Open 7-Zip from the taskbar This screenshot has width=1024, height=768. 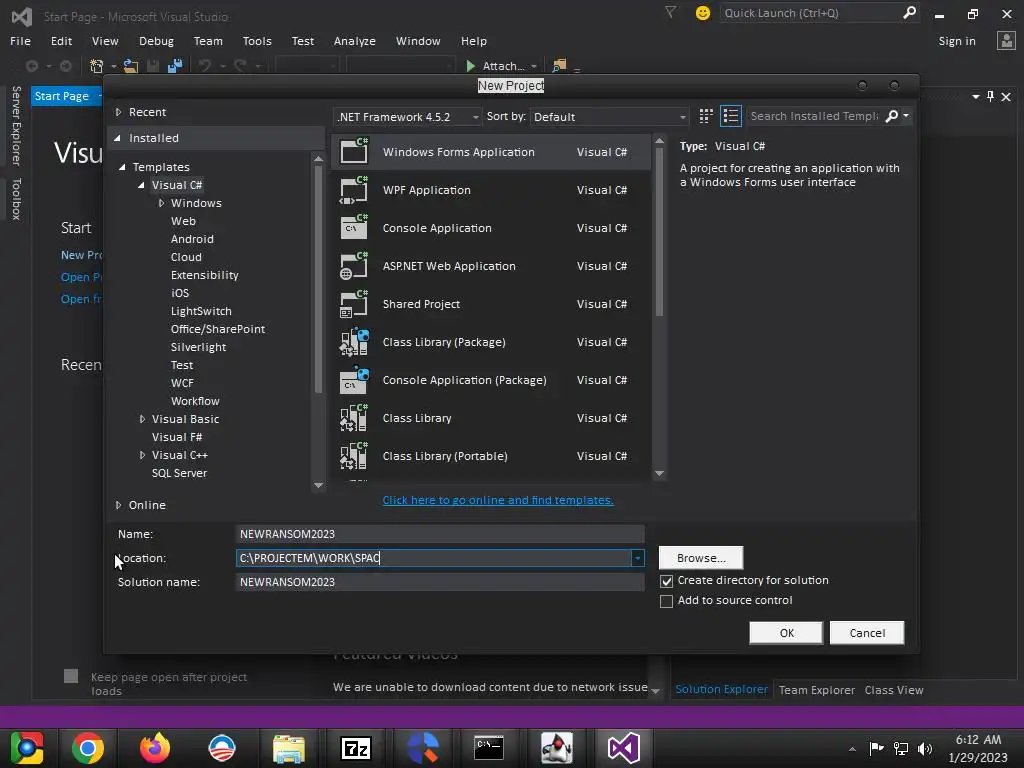(x=356, y=748)
